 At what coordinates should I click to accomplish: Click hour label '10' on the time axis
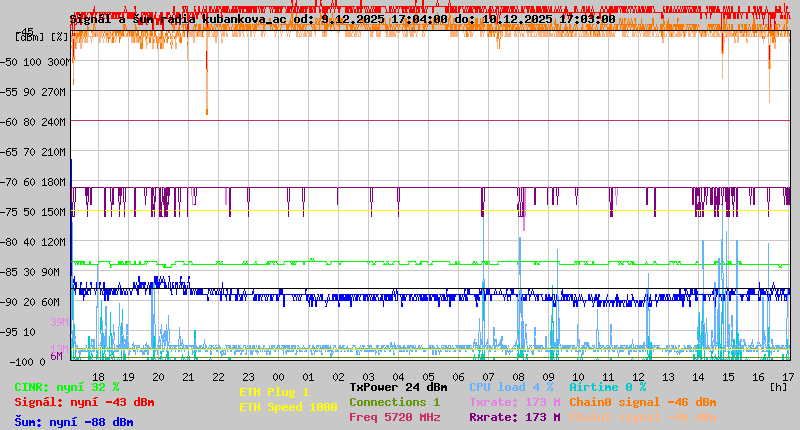click(578, 377)
